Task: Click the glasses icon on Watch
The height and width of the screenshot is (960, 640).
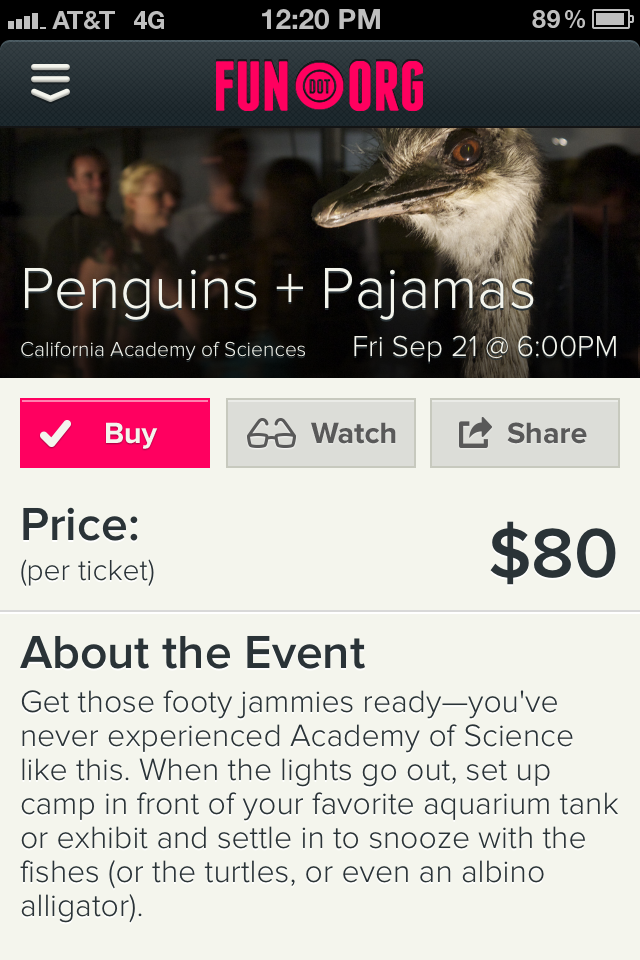Action: [271, 433]
